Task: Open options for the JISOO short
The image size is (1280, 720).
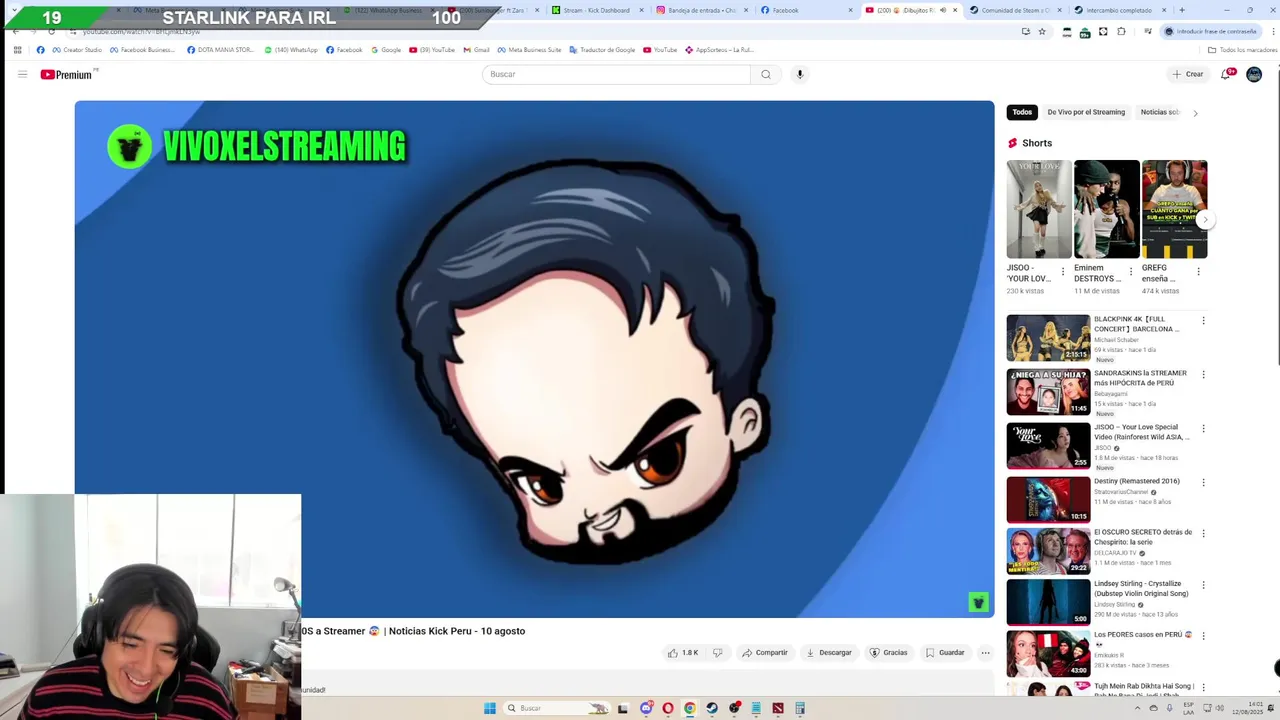Action: coord(1063,271)
